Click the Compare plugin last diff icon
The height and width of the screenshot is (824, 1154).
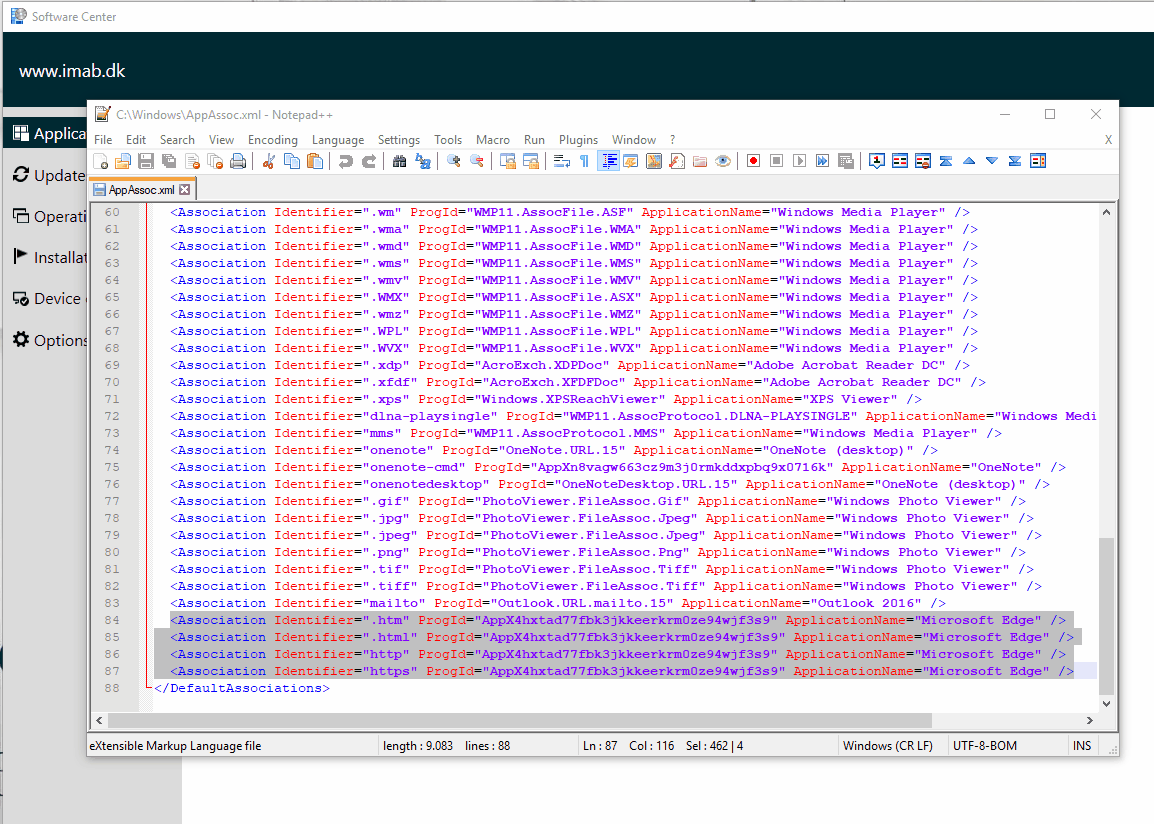click(1015, 161)
